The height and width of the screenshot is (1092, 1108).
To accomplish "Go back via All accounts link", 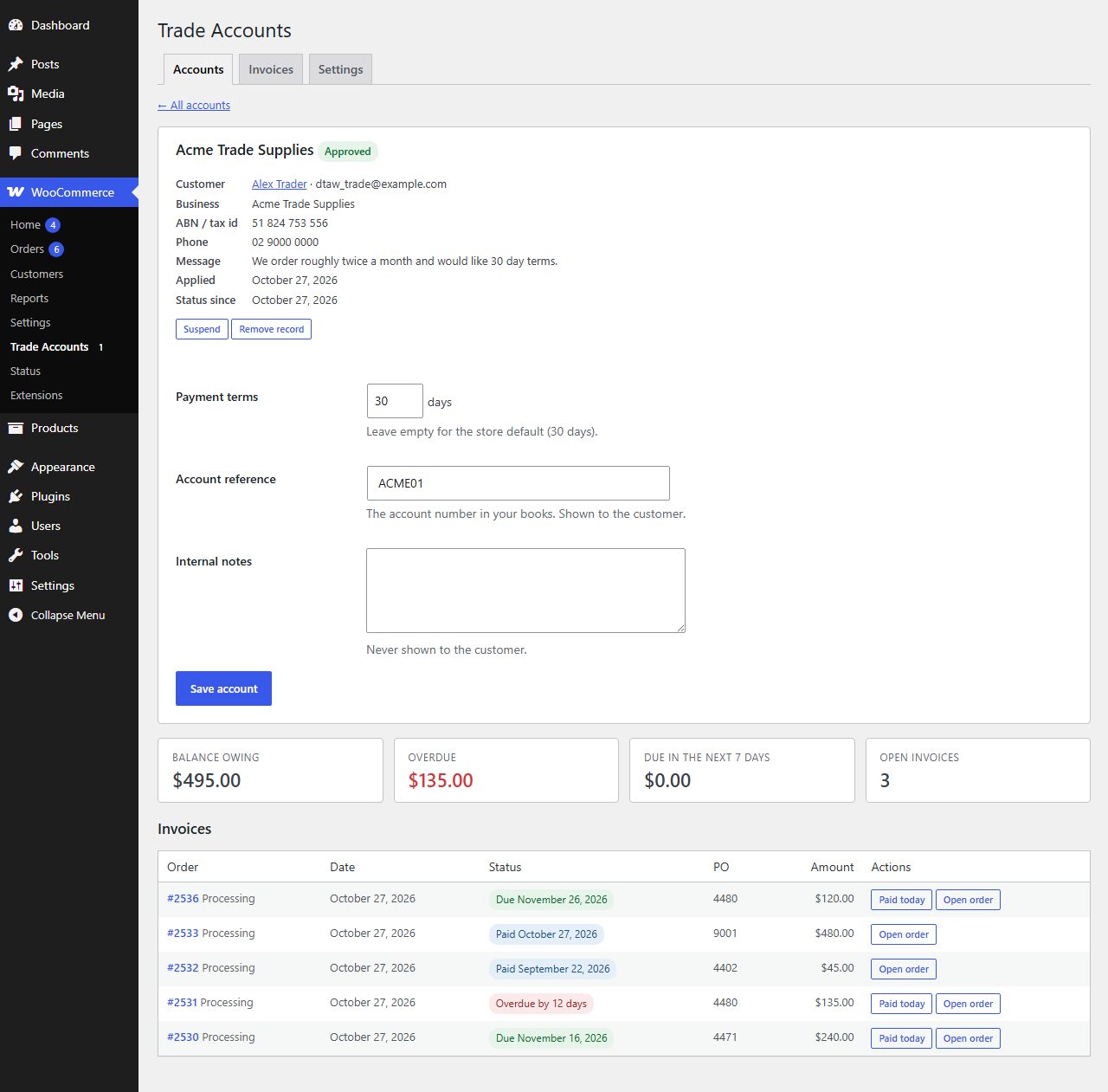I will (194, 105).
